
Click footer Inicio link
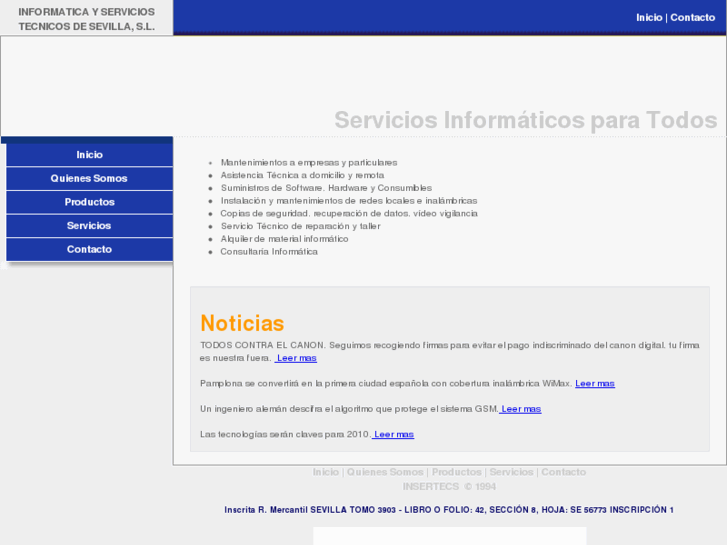tap(325, 472)
